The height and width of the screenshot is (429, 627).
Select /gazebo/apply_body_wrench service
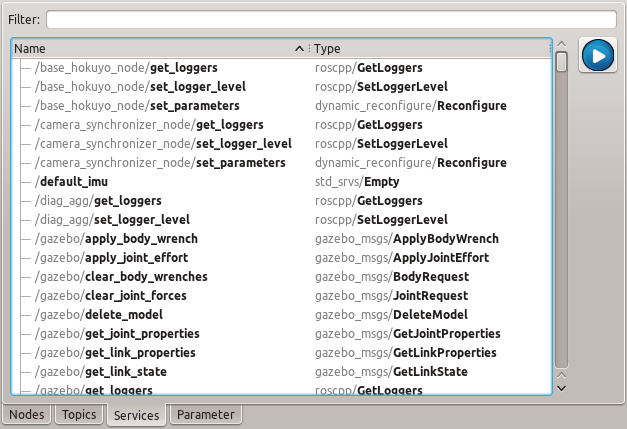[116, 239]
